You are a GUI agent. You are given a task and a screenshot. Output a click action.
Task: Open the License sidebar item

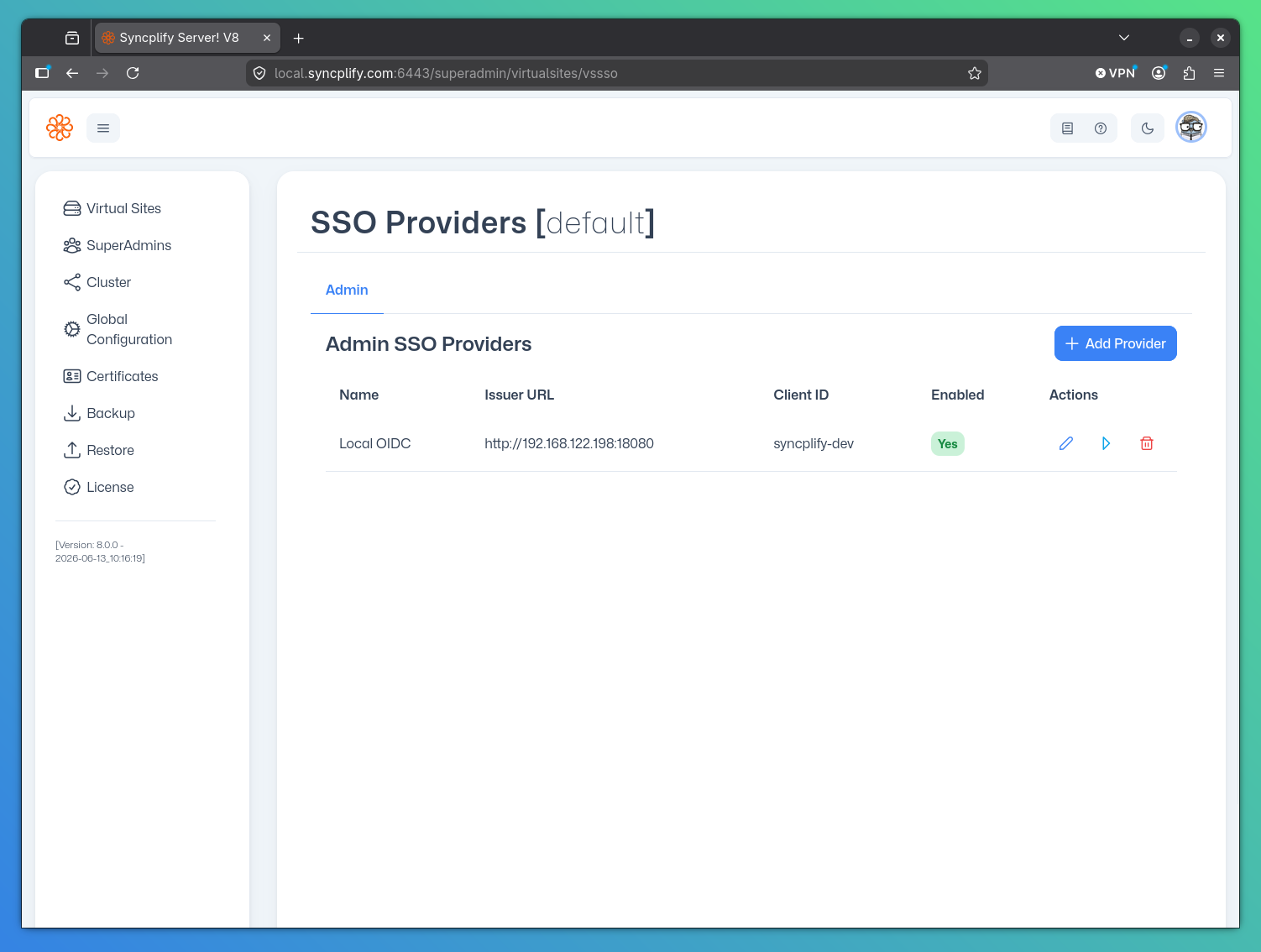(110, 487)
